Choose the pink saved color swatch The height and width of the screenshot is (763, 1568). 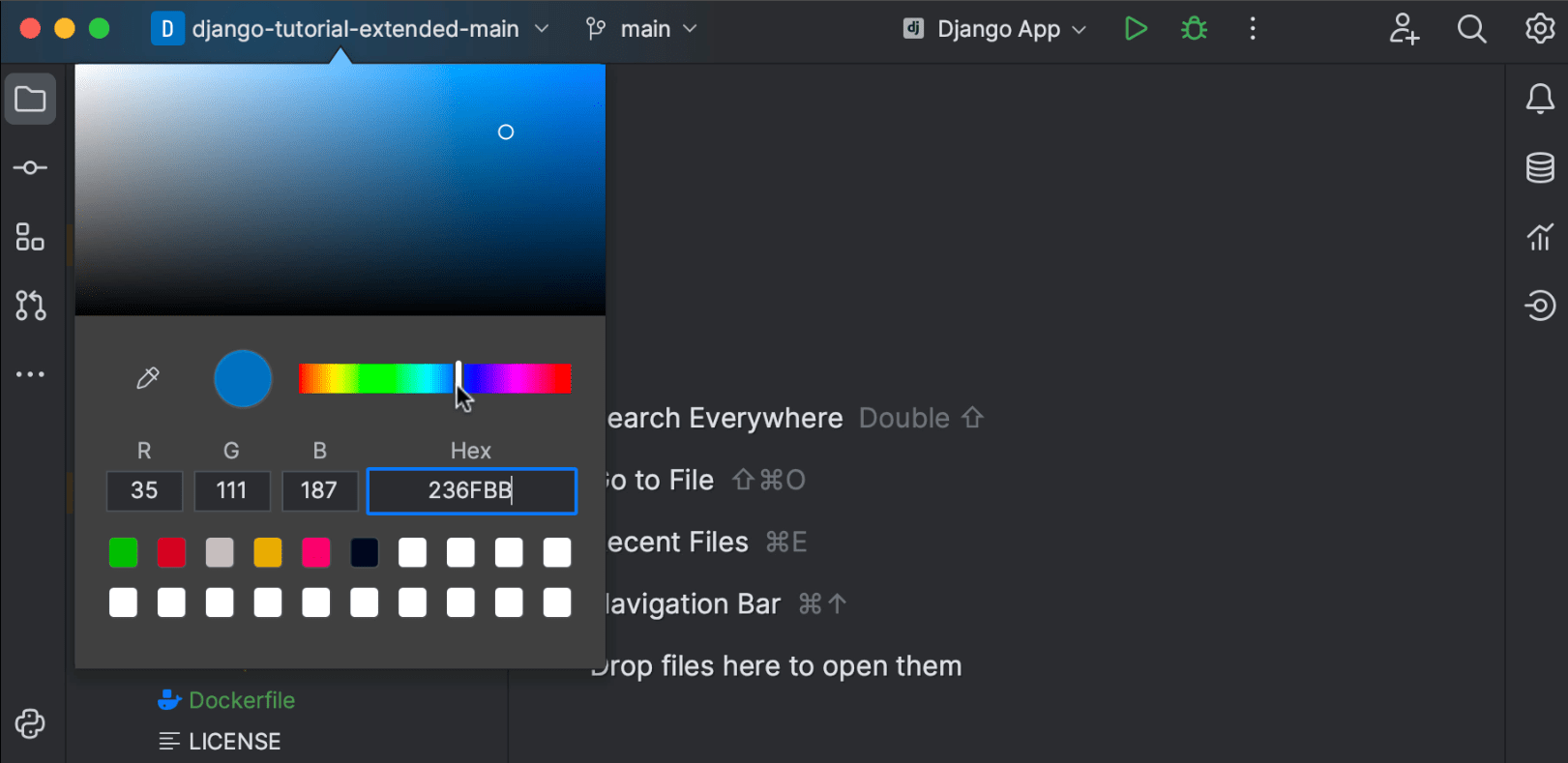tap(316, 552)
